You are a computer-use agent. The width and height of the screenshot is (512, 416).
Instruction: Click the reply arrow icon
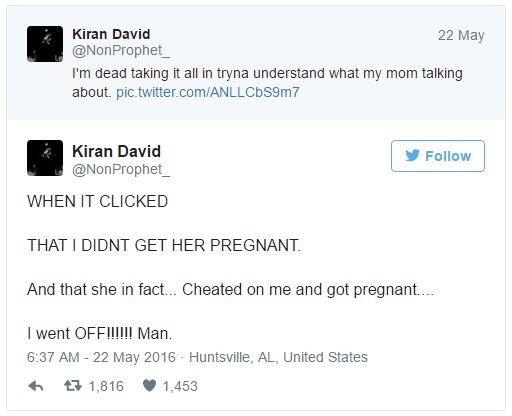(36, 386)
